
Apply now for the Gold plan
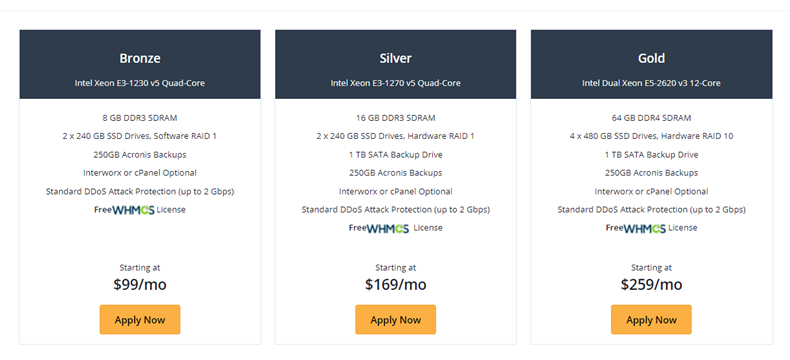[651, 320]
